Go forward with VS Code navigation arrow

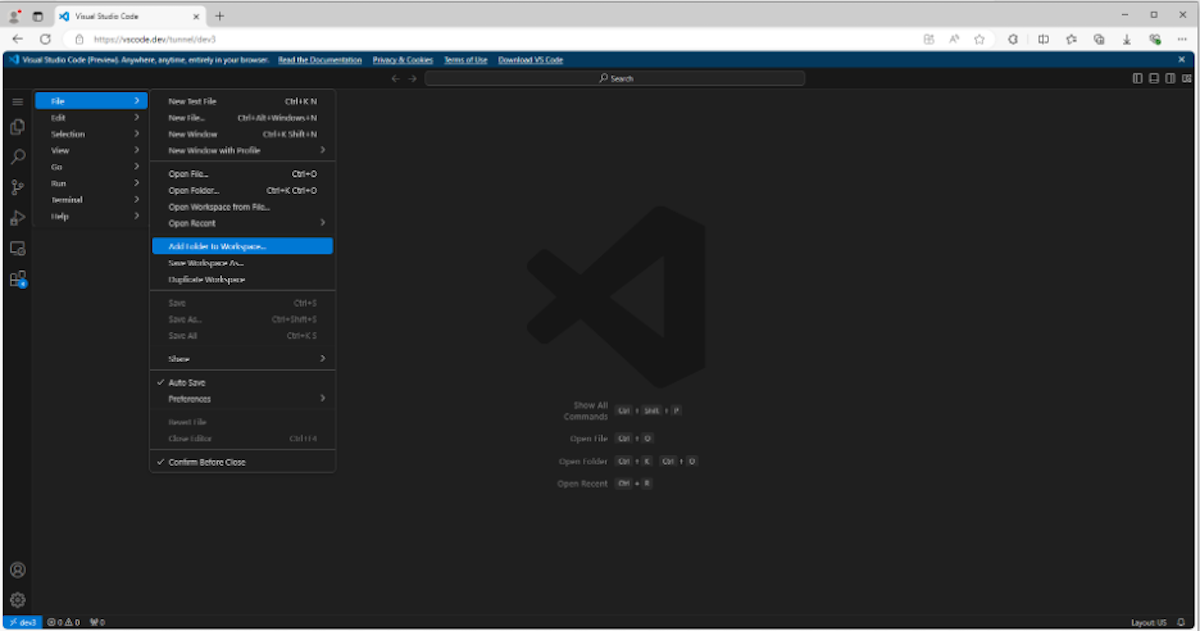[412, 78]
